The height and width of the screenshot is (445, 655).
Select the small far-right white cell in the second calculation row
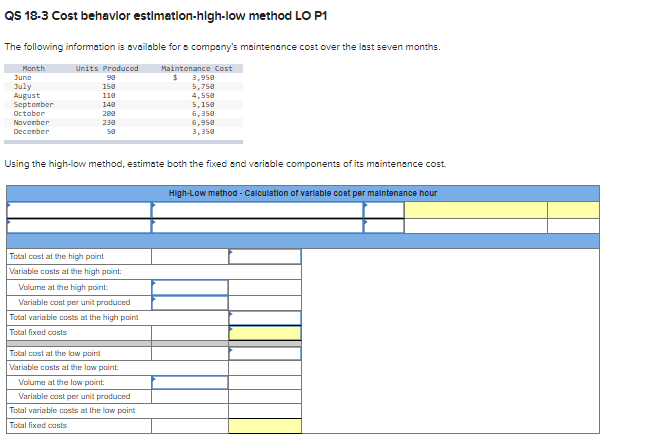point(574,226)
